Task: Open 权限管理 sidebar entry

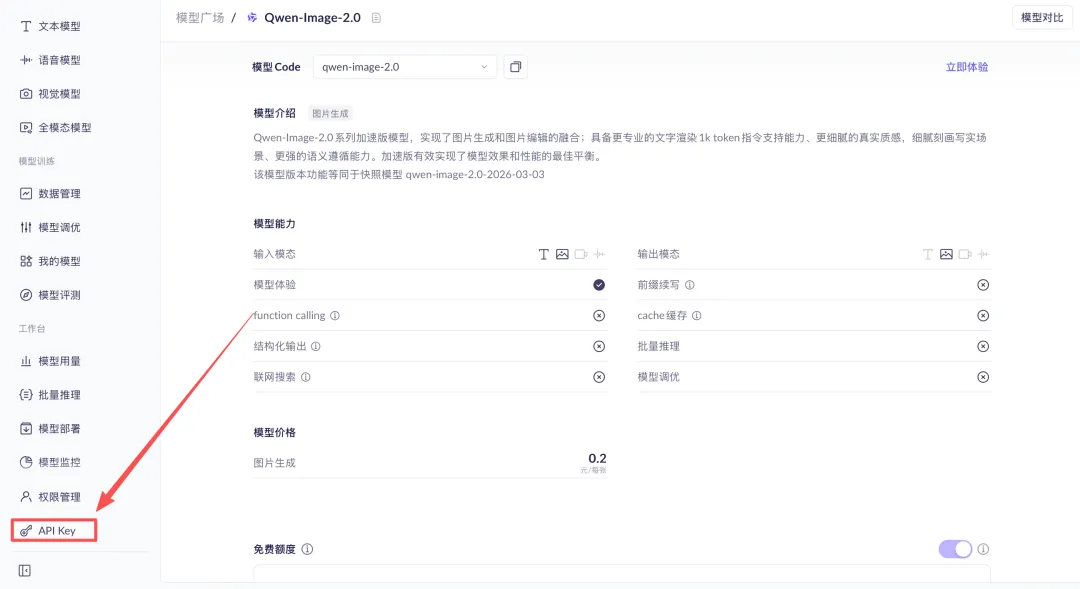Action: point(59,497)
